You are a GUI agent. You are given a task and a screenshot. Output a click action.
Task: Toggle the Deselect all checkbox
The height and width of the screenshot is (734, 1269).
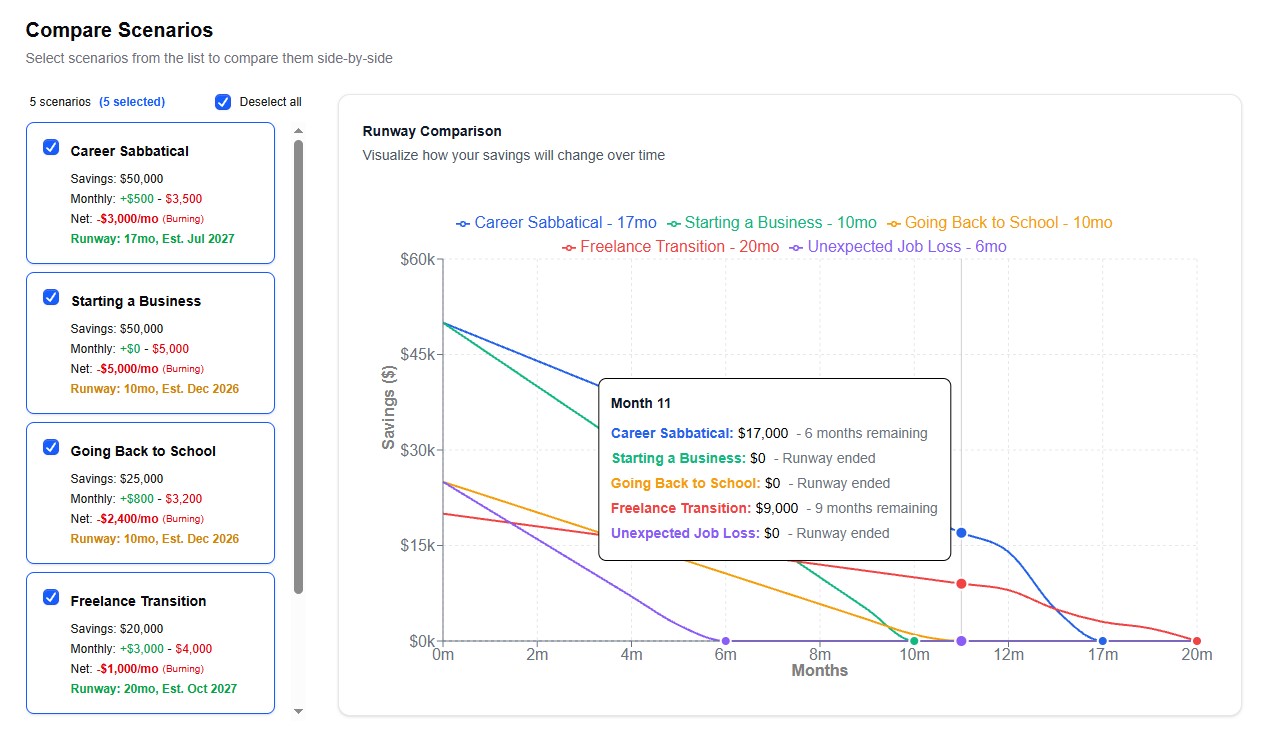(221, 101)
